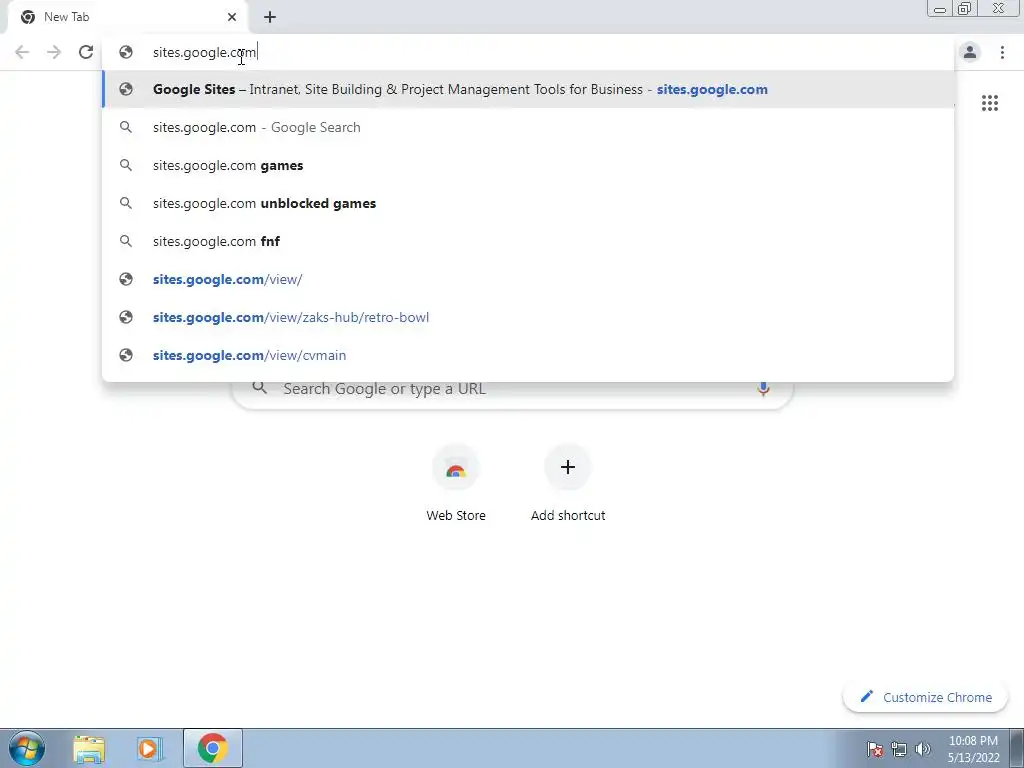Select 'sites.google.com - Google Search' suggestion
Screen dimensions: 1024x768
tap(528, 127)
